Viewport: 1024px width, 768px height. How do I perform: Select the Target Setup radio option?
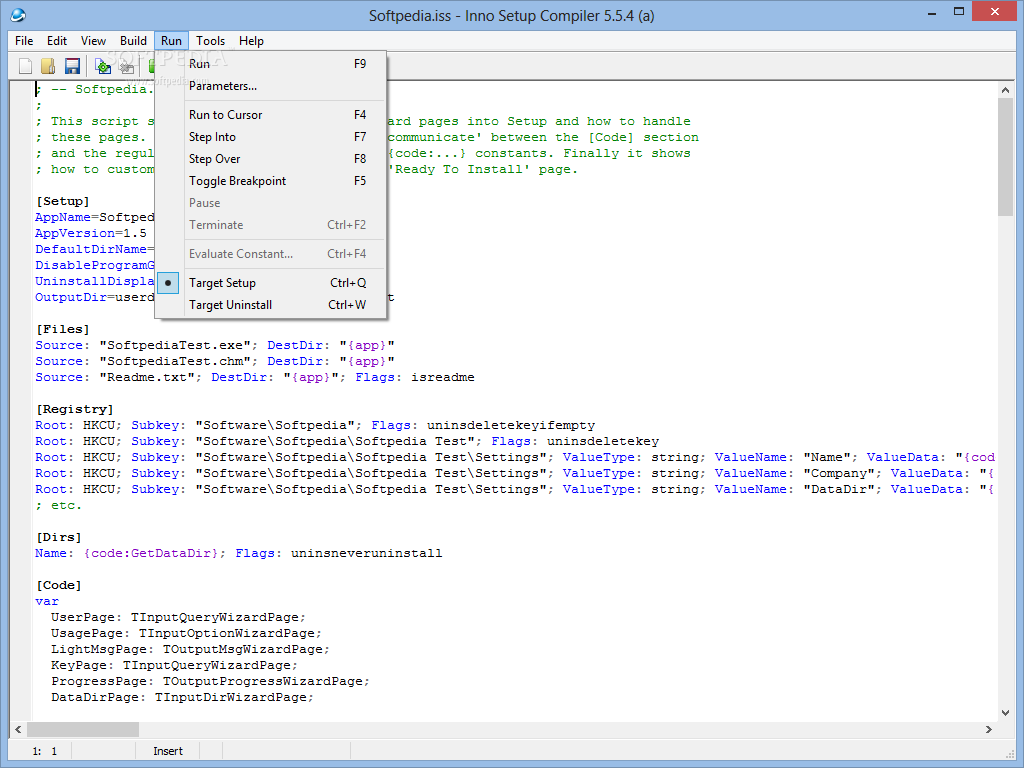[x=270, y=283]
